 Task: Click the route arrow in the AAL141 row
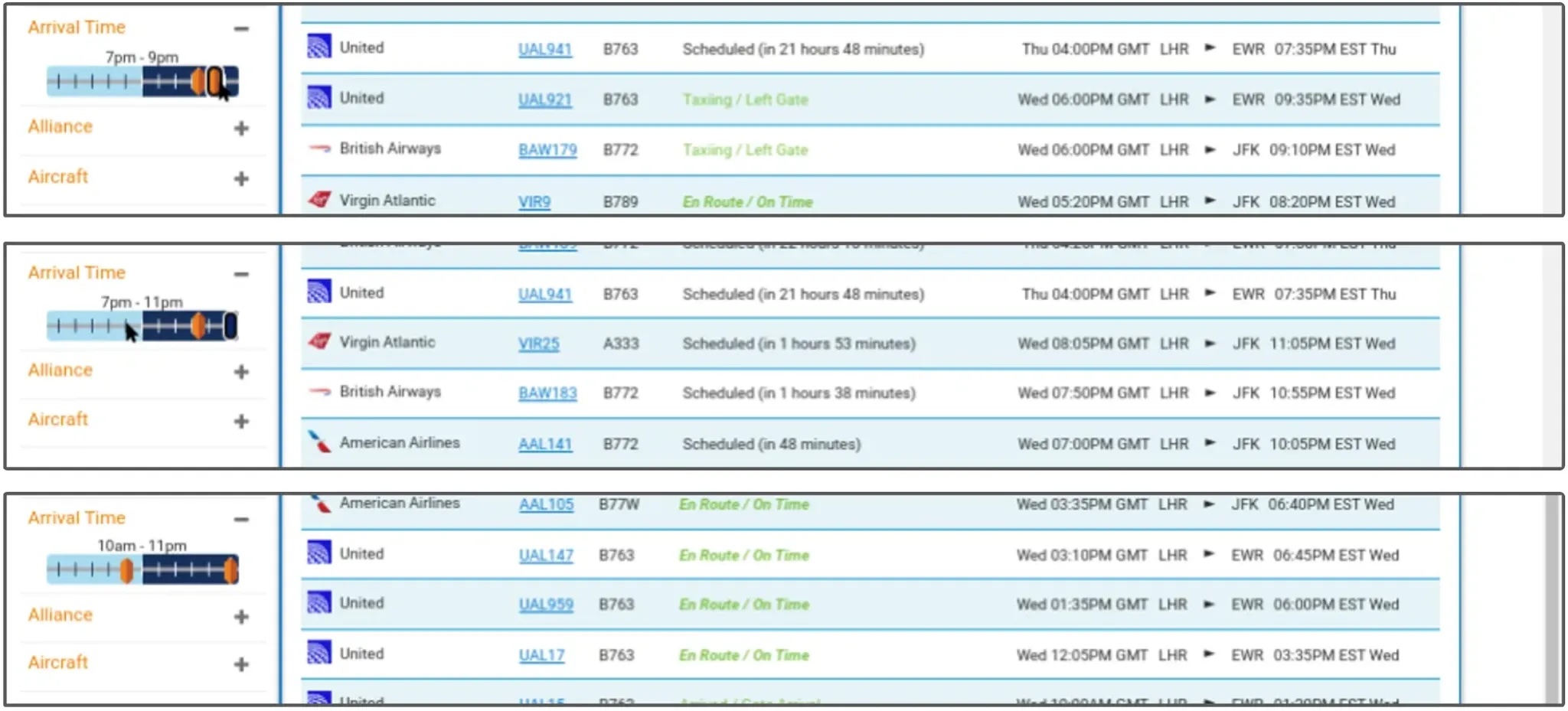[x=1210, y=443]
